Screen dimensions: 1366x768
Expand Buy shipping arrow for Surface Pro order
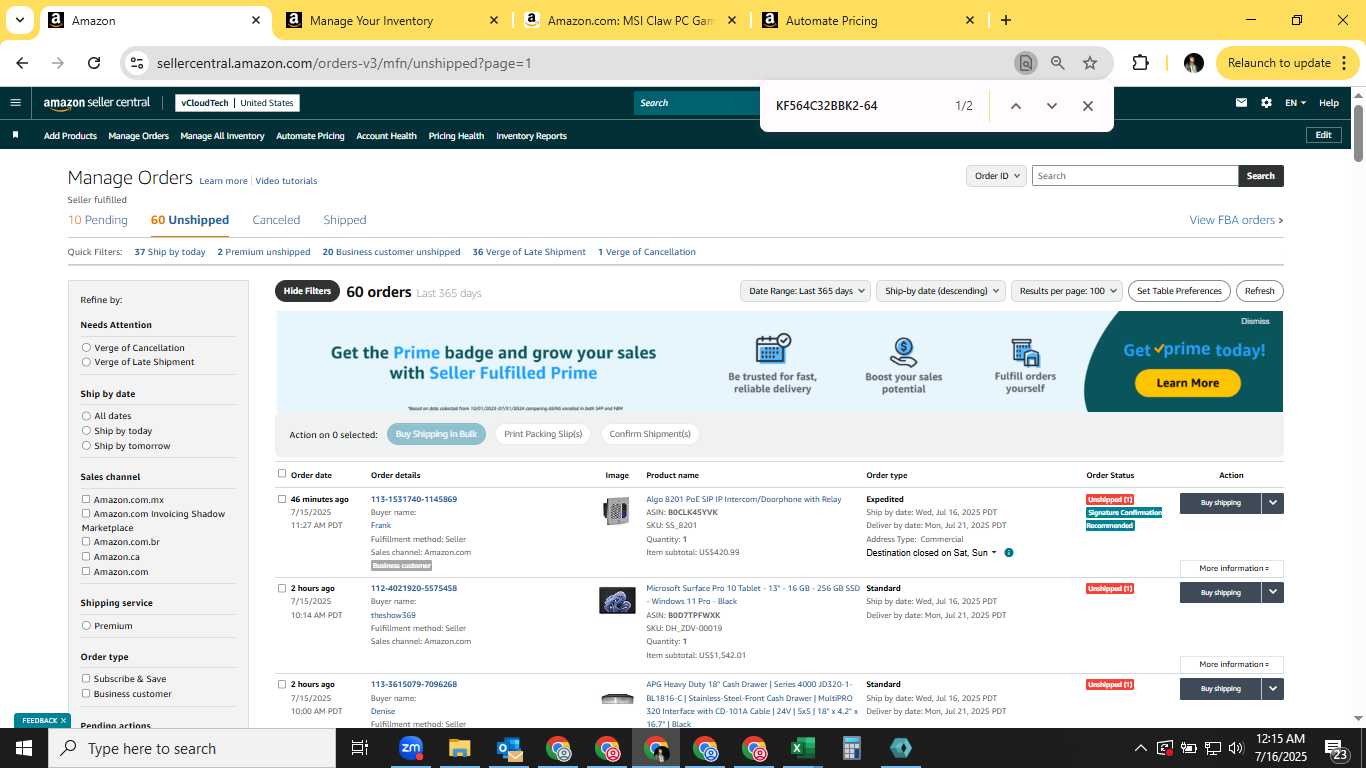pos(1272,592)
